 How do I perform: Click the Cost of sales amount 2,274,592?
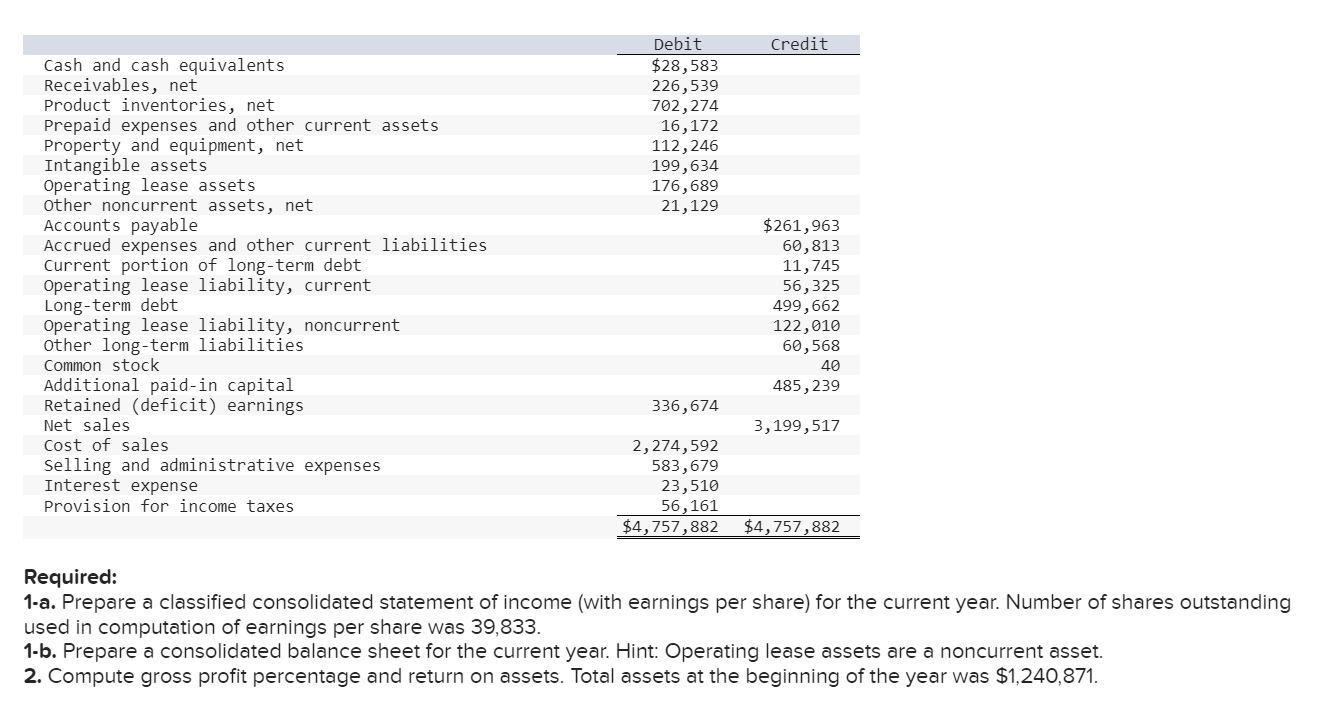[676, 445]
